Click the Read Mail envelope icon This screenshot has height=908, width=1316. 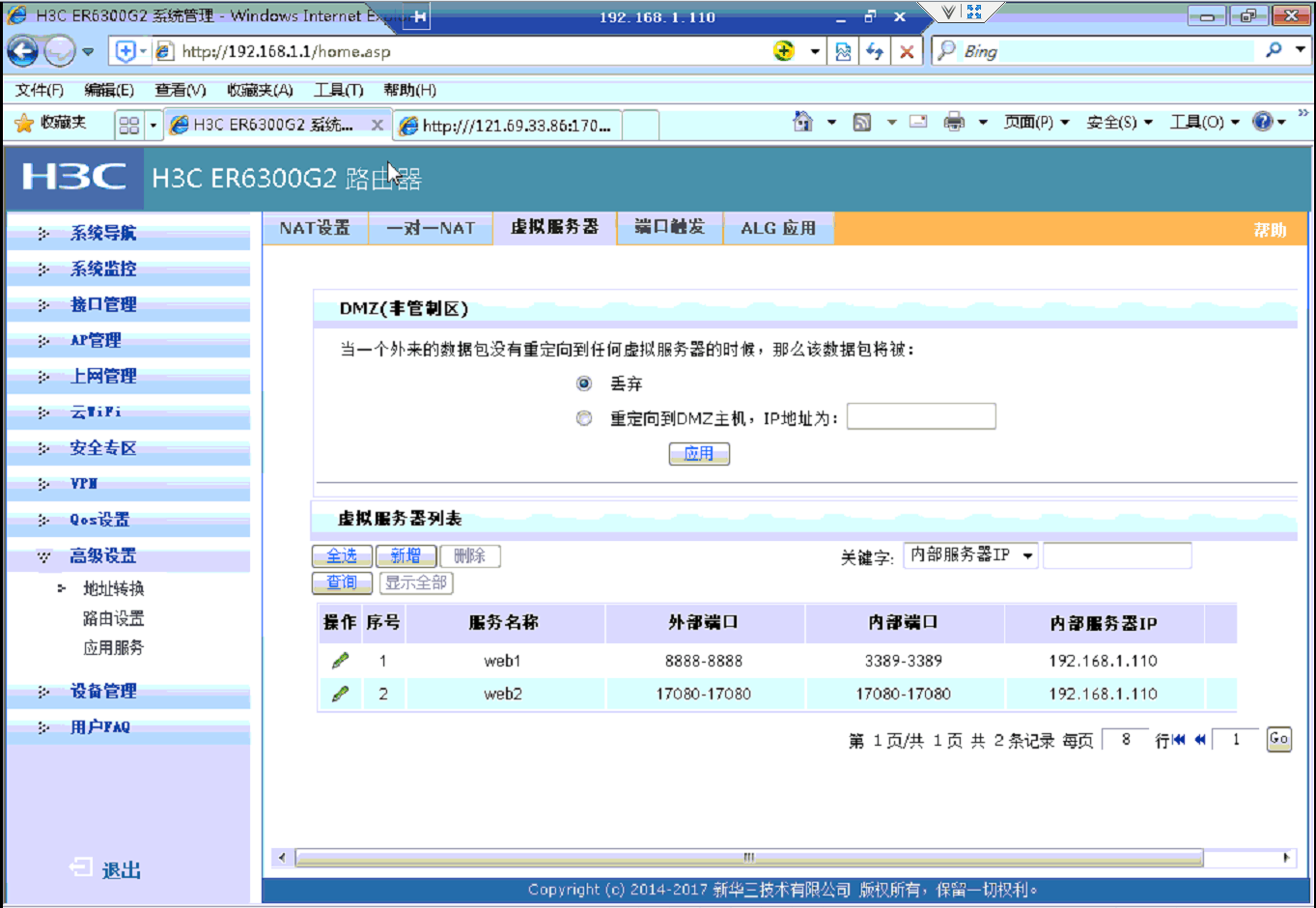tap(918, 122)
